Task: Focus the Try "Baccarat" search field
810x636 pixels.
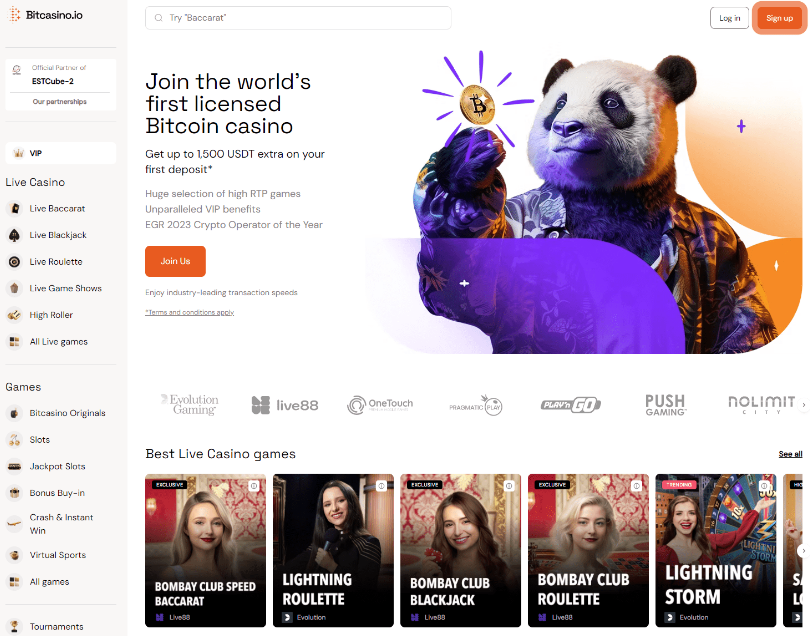Action: point(298,18)
